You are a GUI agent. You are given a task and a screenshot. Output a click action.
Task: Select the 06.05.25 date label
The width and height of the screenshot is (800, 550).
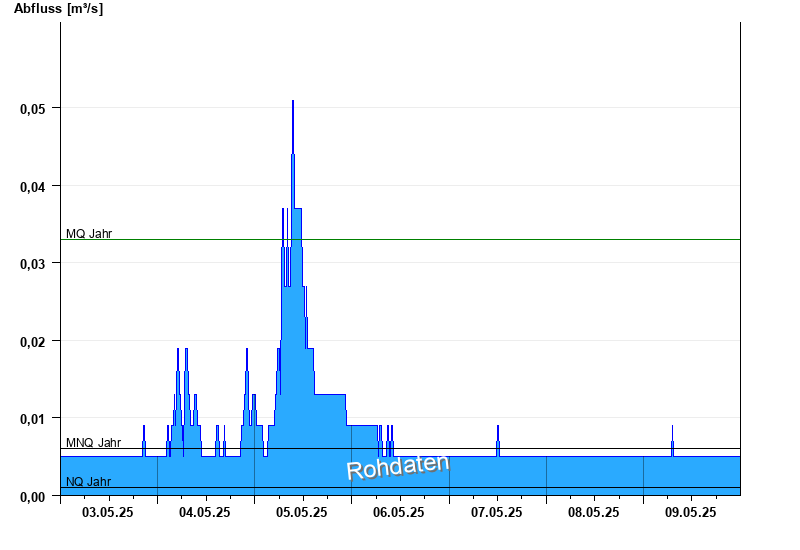398,512
